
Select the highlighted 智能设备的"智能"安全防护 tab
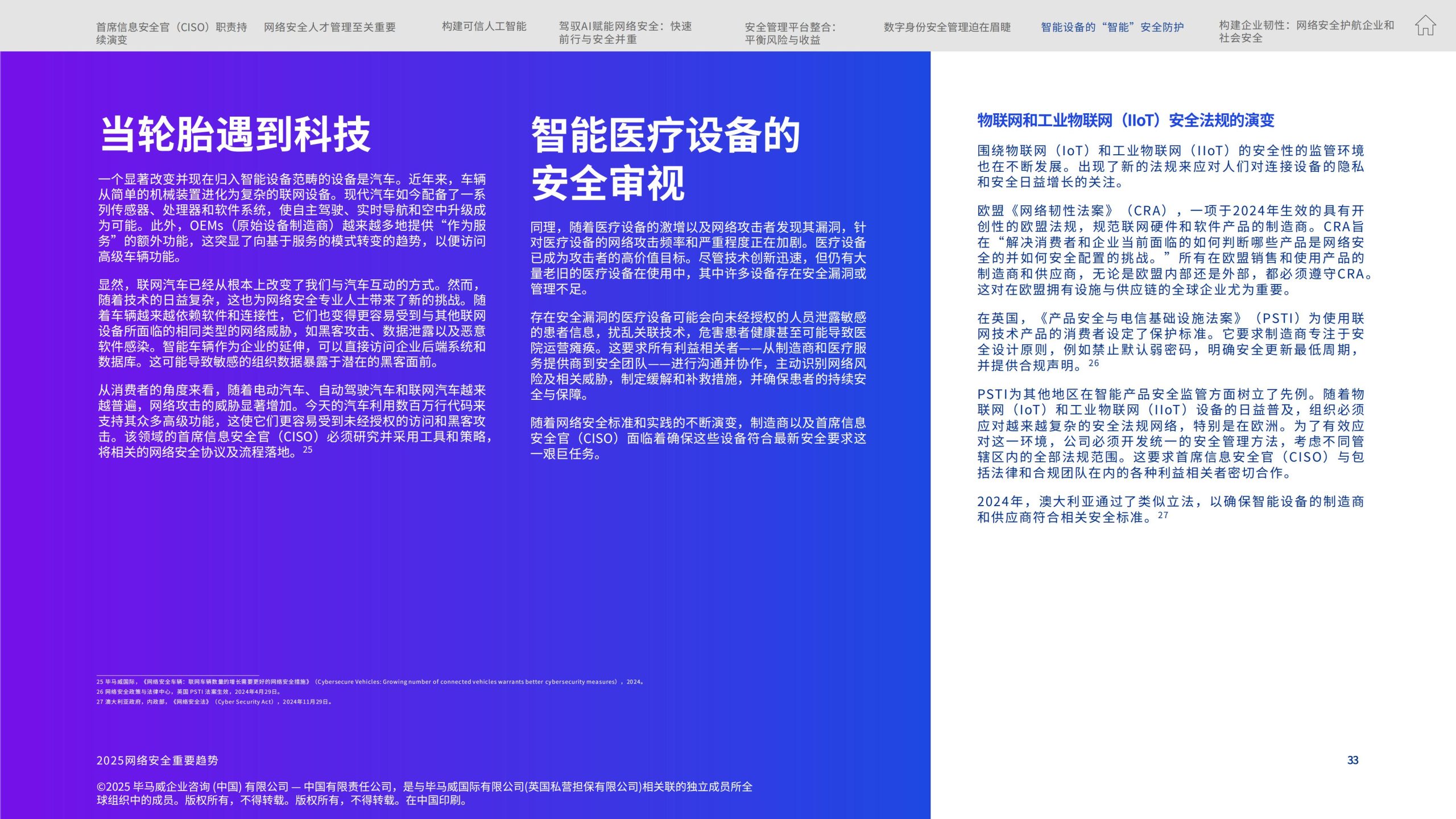tap(1112, 27)
